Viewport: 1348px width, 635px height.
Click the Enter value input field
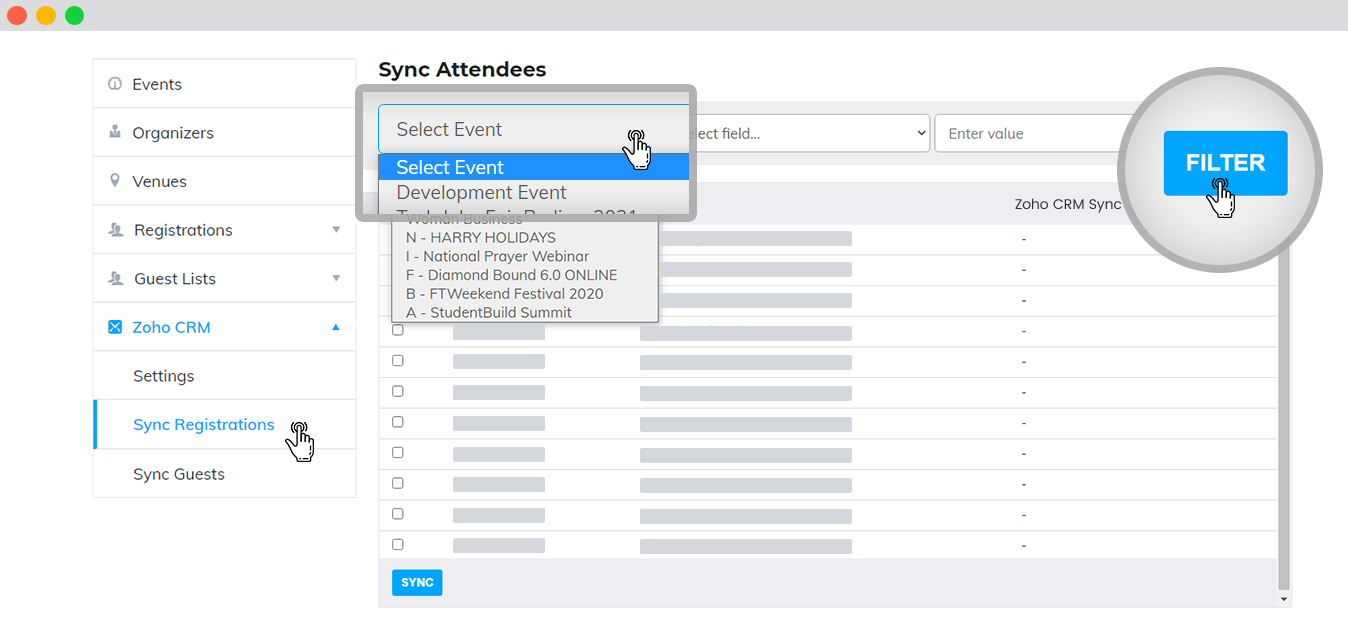point(1030,133)
